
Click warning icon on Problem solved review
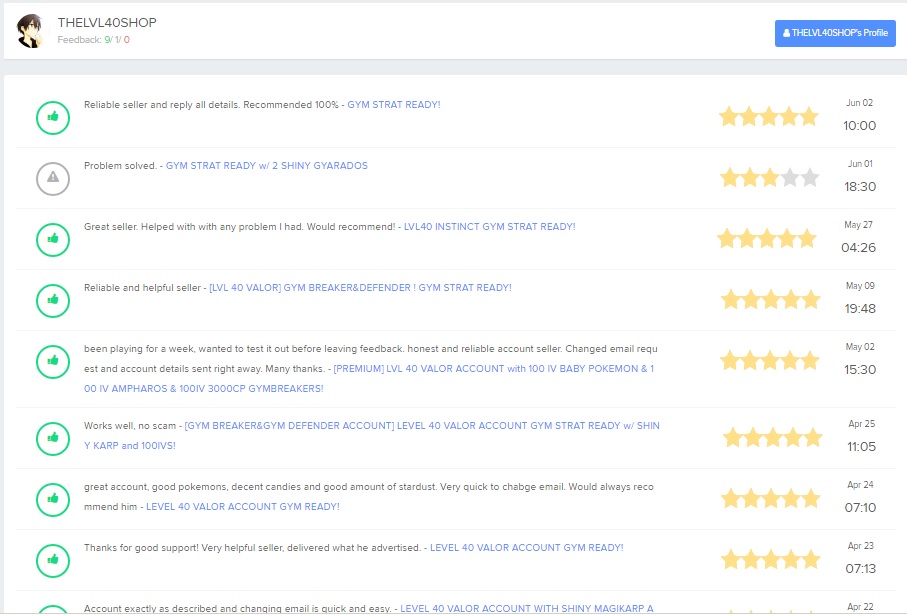(53, 178)
